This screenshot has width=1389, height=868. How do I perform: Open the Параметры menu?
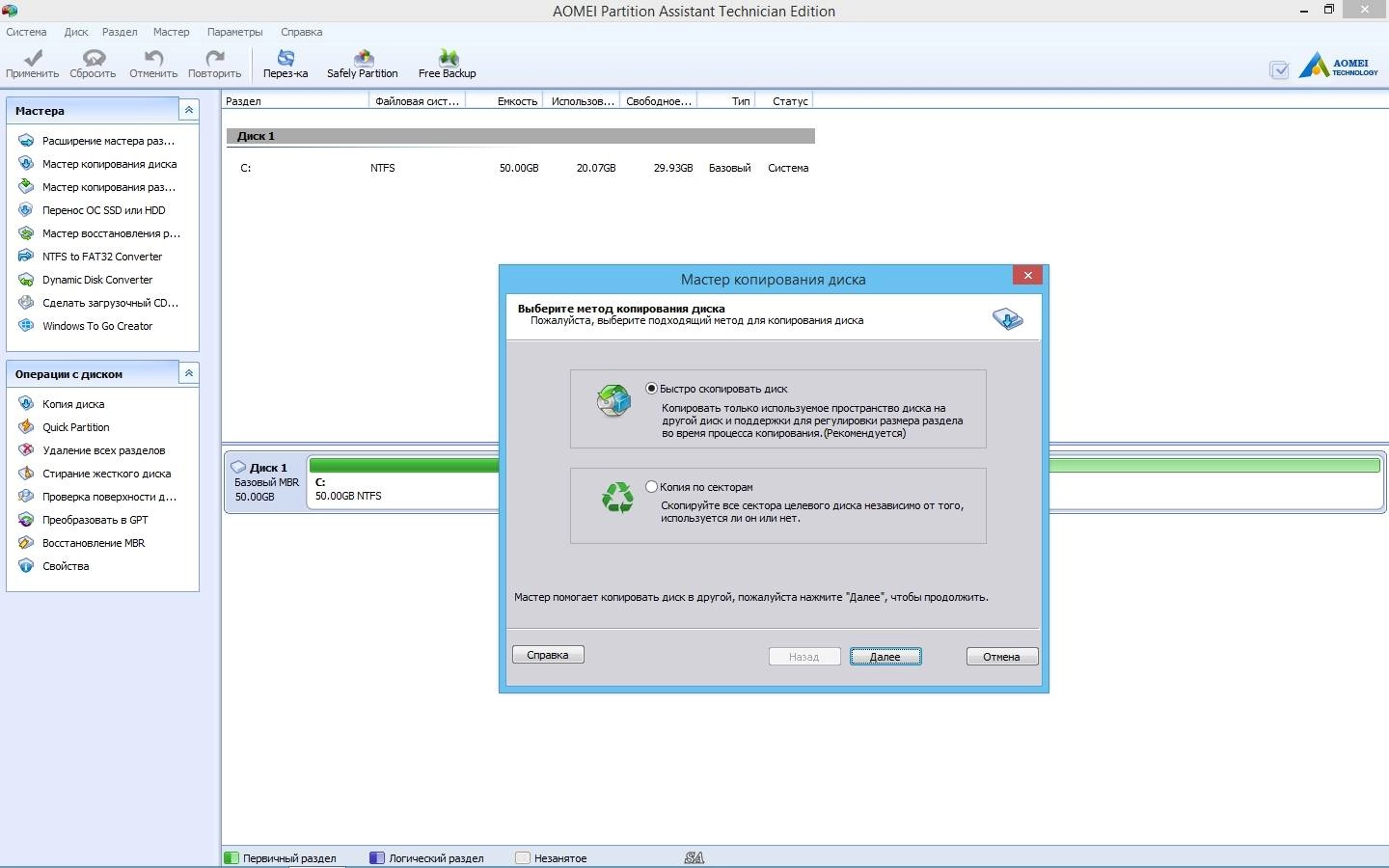click(234, 32)
